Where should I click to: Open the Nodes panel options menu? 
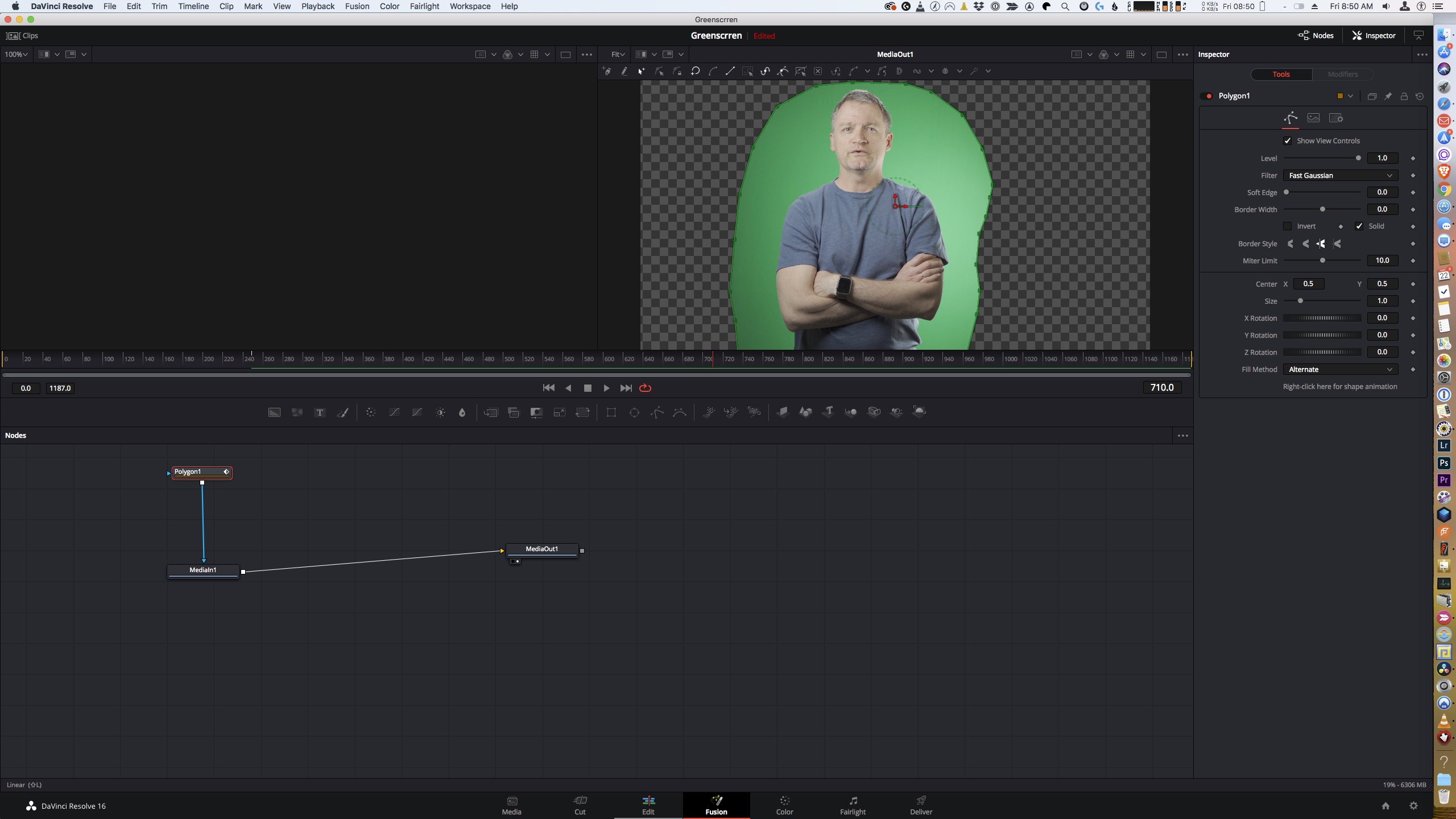point(1182,436)
